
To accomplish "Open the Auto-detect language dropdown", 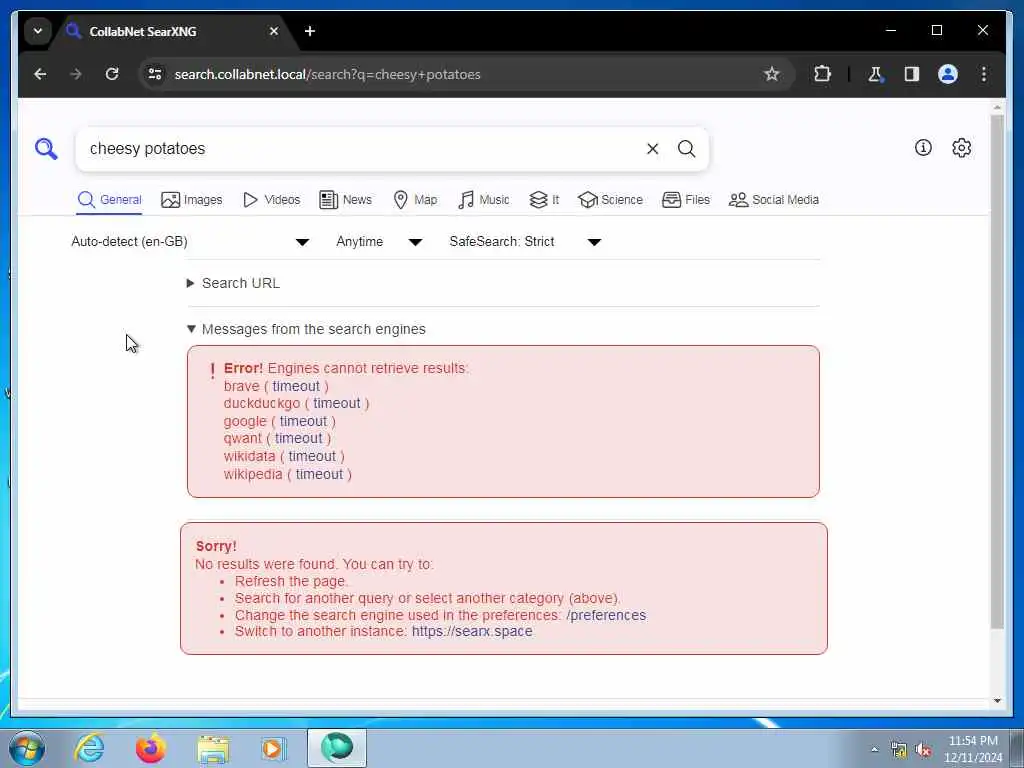I will 190,242.
